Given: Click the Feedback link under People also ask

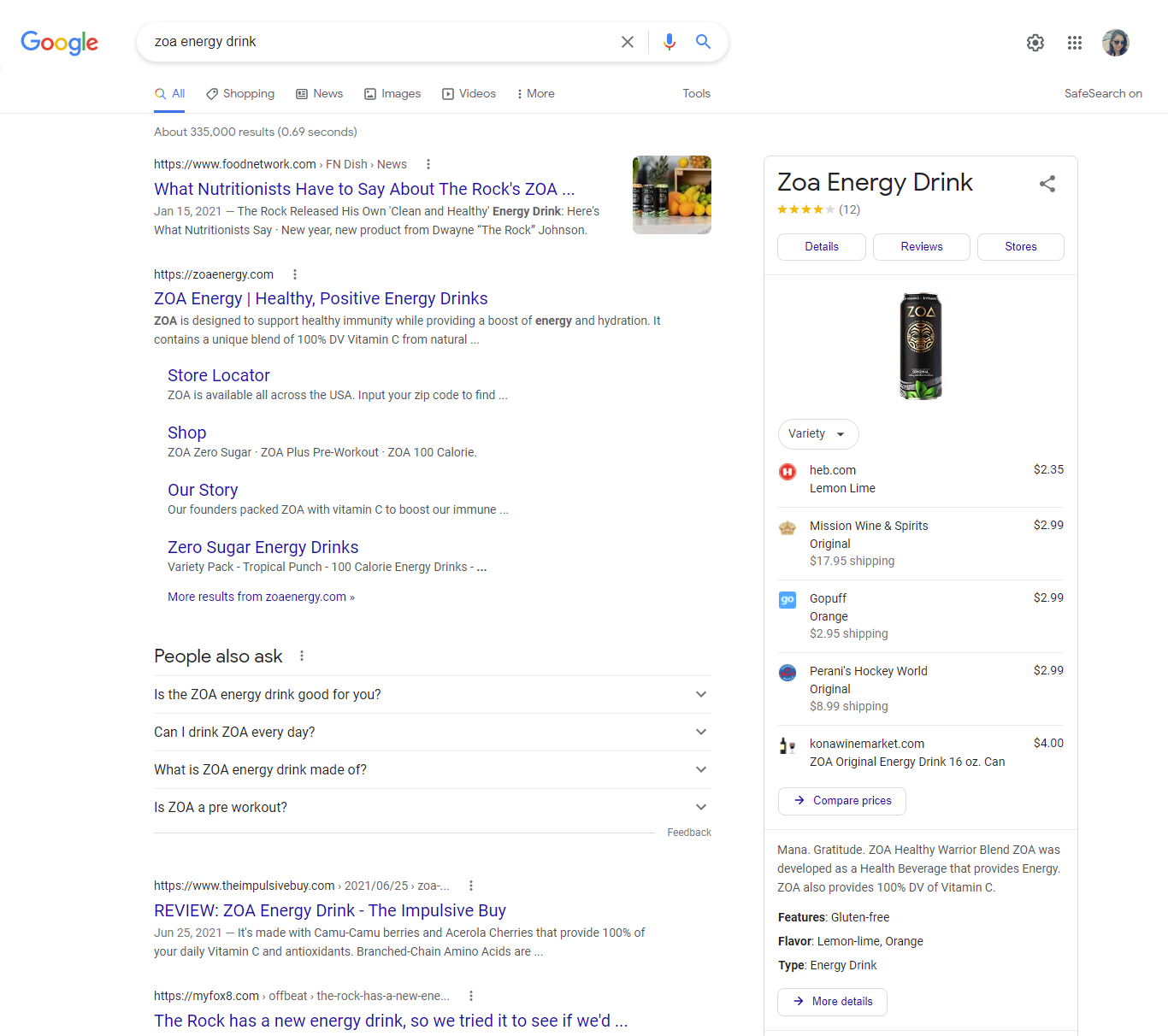Looking at the screenshot, I should 689,833.
